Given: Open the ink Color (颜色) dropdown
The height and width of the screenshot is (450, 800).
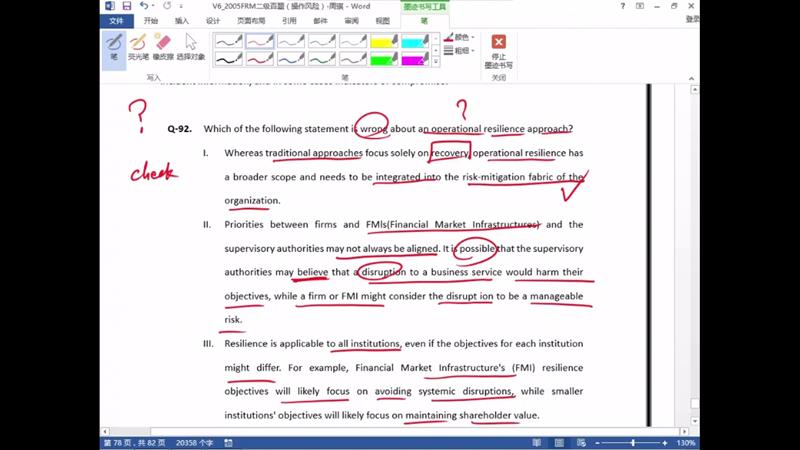Looking at the screenshot, I should [x=459, y=37].
